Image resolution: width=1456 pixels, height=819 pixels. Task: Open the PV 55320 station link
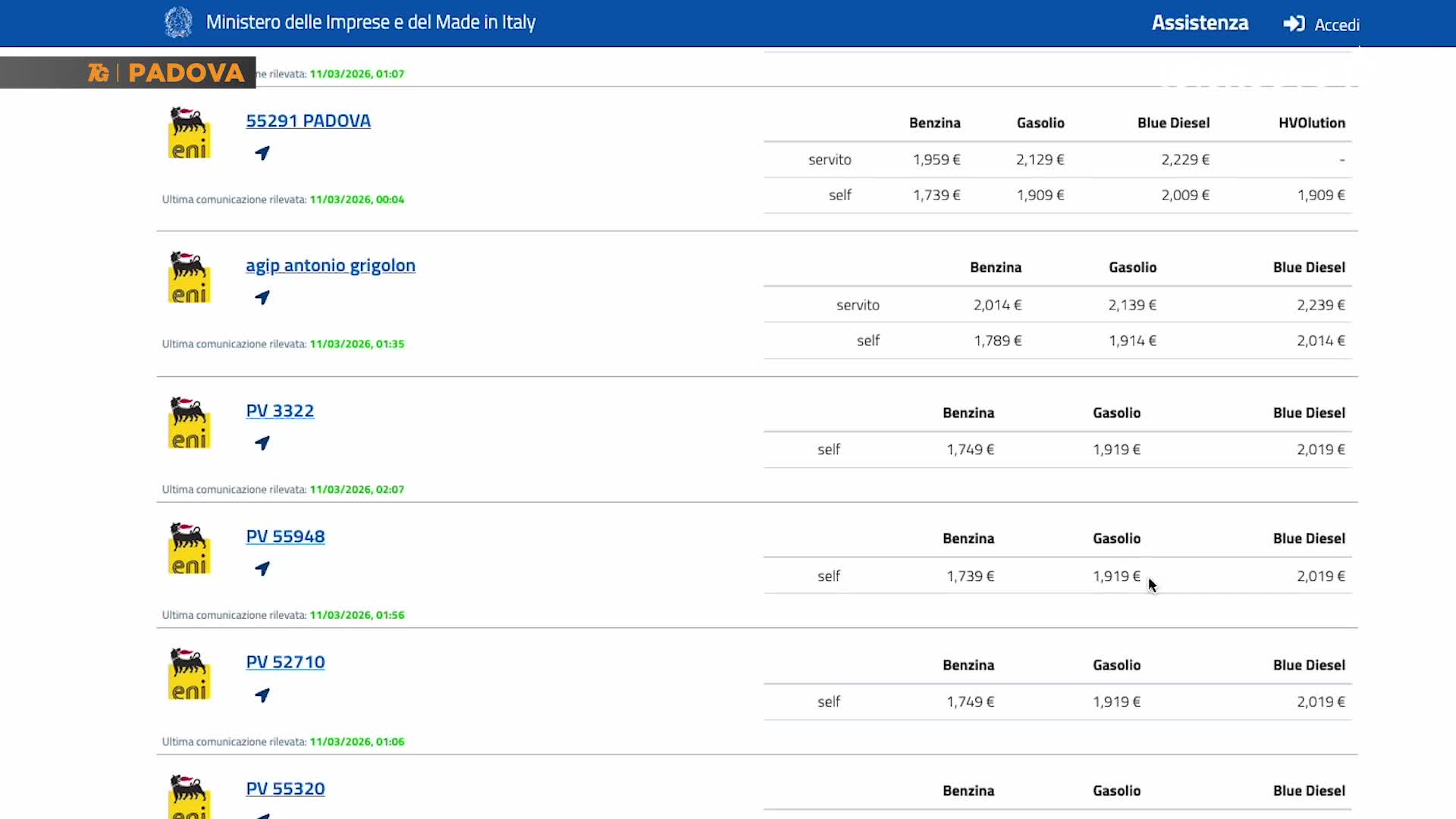pos(285,789)
